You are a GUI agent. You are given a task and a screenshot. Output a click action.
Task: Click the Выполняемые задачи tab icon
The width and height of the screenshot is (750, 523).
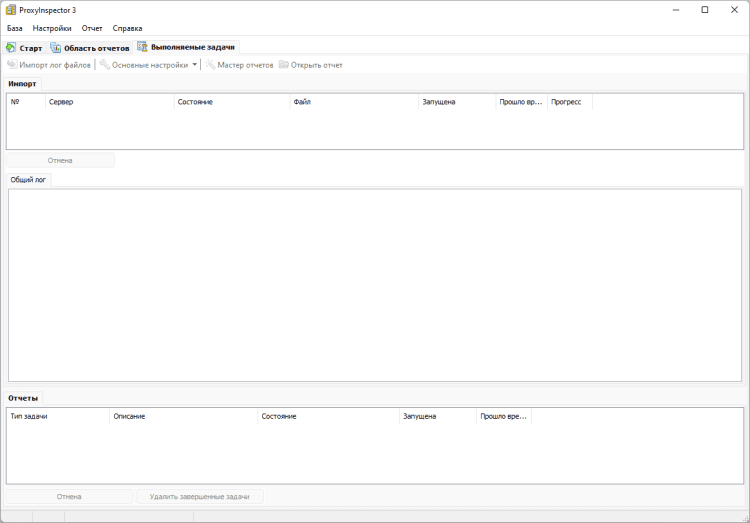click(x=142, y=46)
